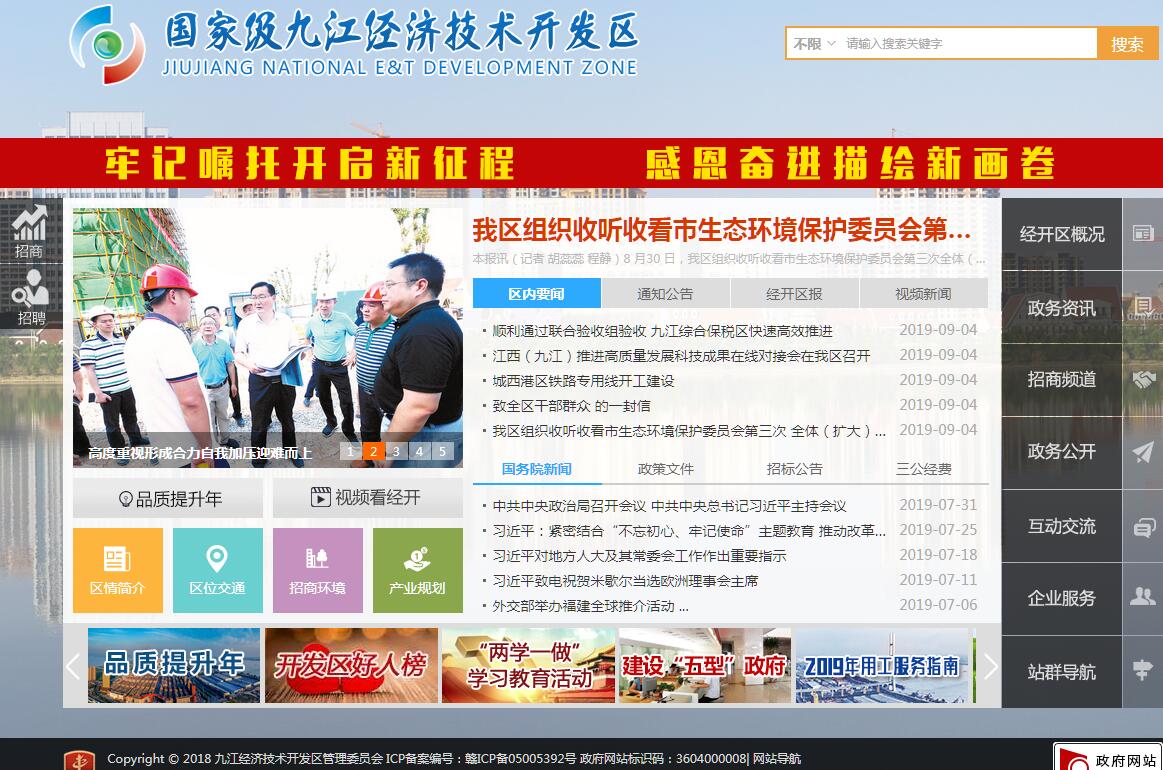Click the handshake icon beside 招商频道
This screenshot has height=770, width=1163.
[x=1142, y=380]
